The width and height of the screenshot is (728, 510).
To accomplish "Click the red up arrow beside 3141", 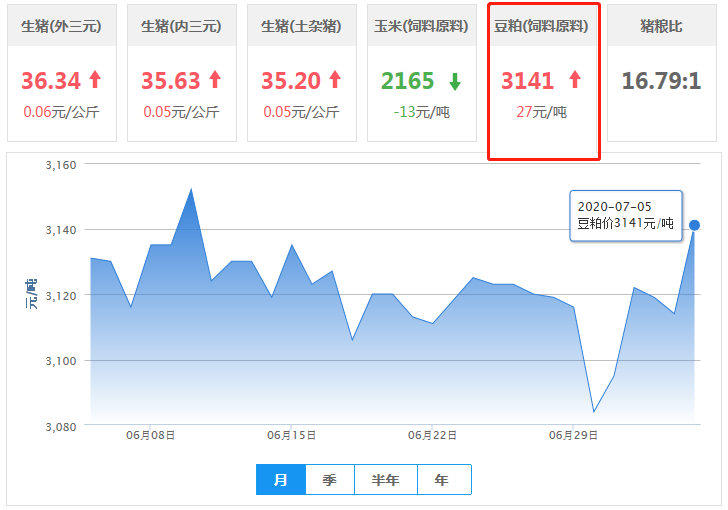I will [575, 80].
